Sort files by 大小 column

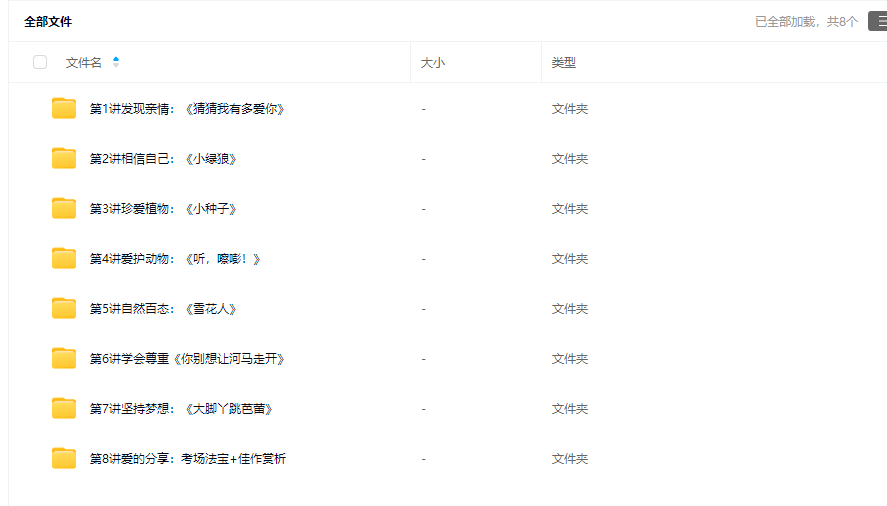point(433,63)
